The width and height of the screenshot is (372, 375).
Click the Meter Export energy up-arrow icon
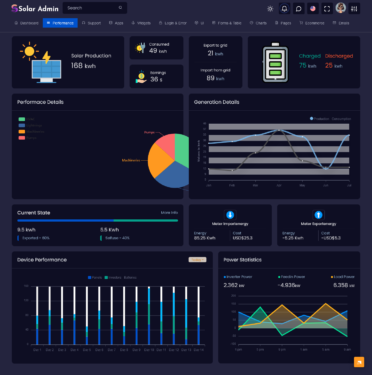pyautogui.click(x=318, y=215)
